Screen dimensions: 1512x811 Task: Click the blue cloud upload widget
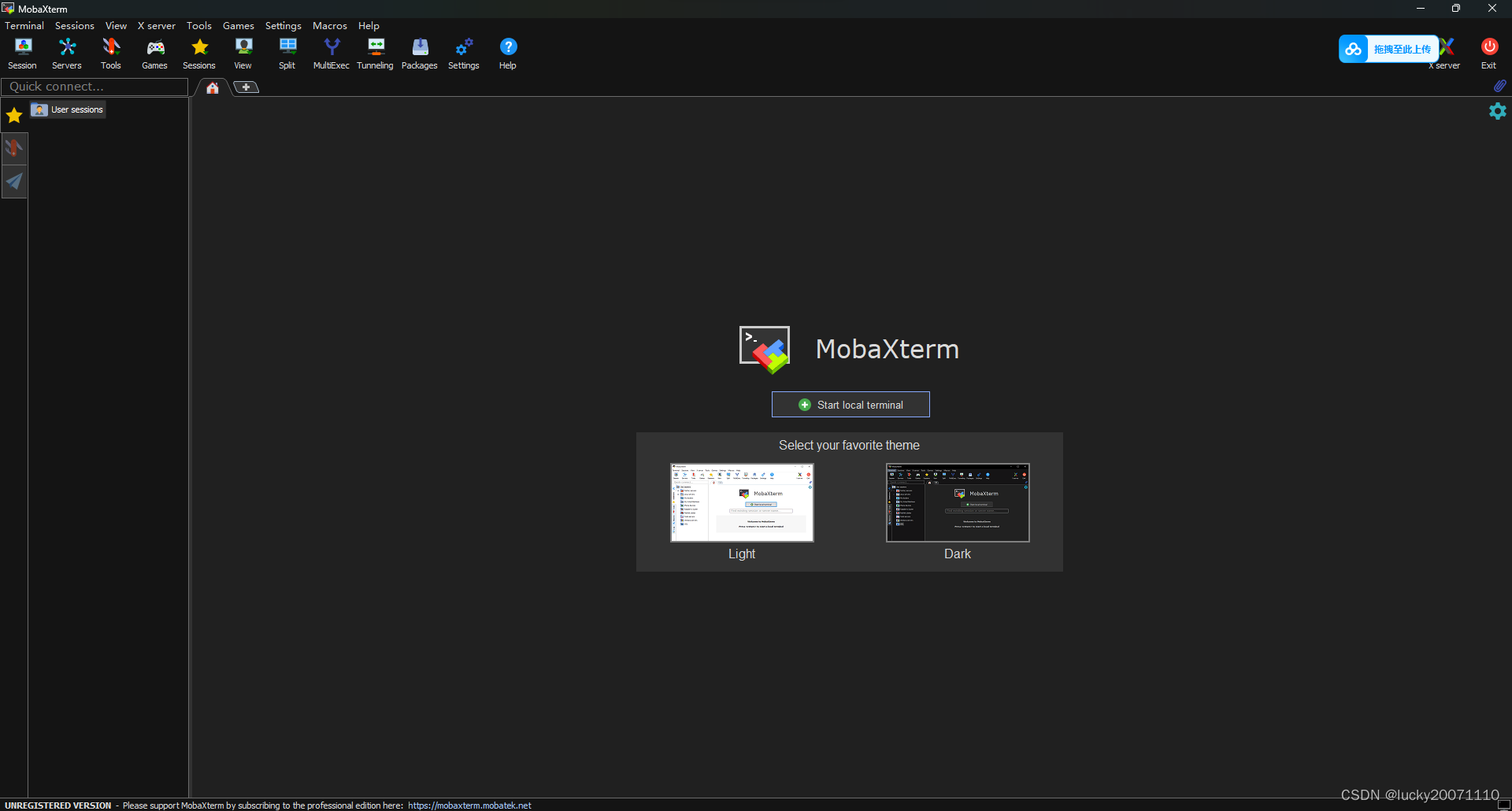coord(1388,49)
